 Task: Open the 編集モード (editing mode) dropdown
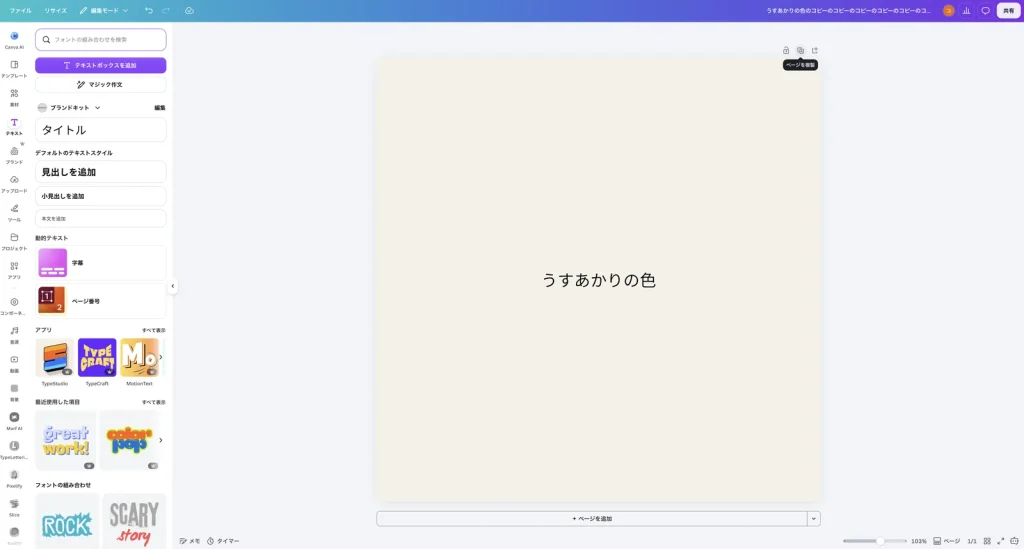point(104,10)
